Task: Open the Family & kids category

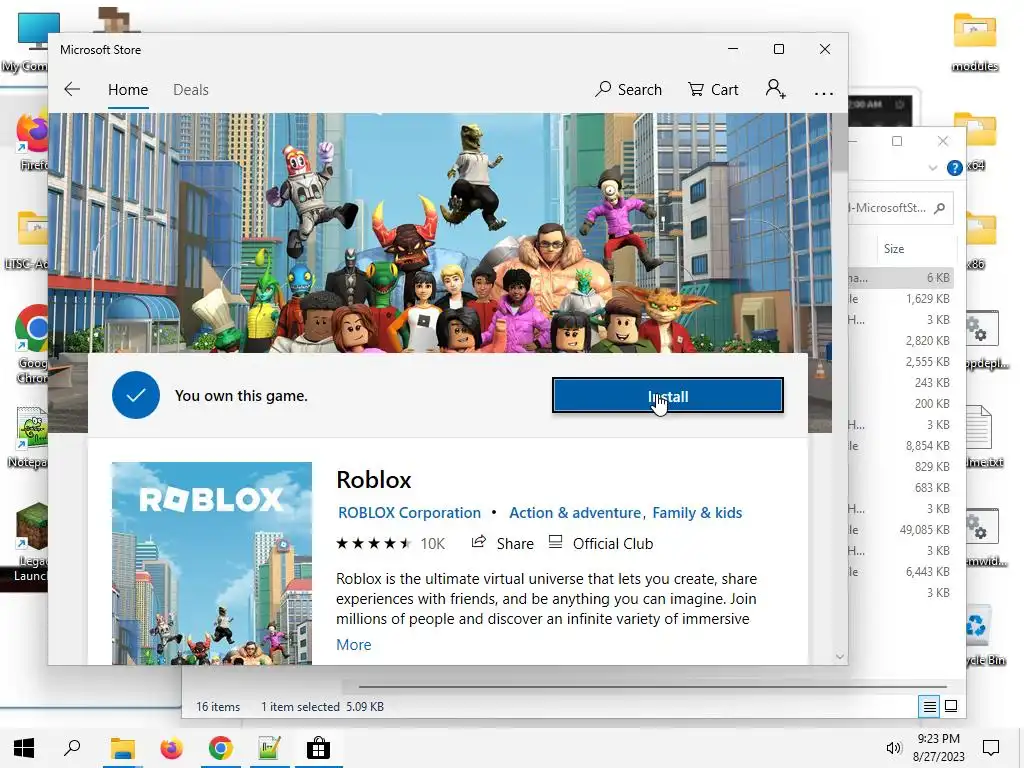Action: [697, 513]
